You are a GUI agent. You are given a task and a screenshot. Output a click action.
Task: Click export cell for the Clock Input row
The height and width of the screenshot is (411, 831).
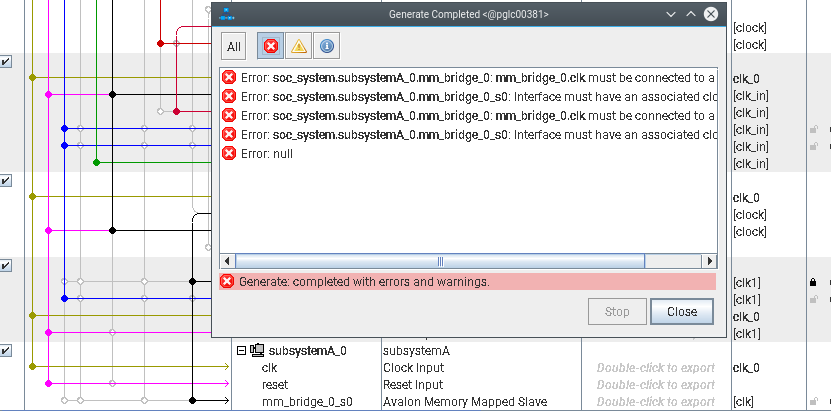(x=656, y=368)
